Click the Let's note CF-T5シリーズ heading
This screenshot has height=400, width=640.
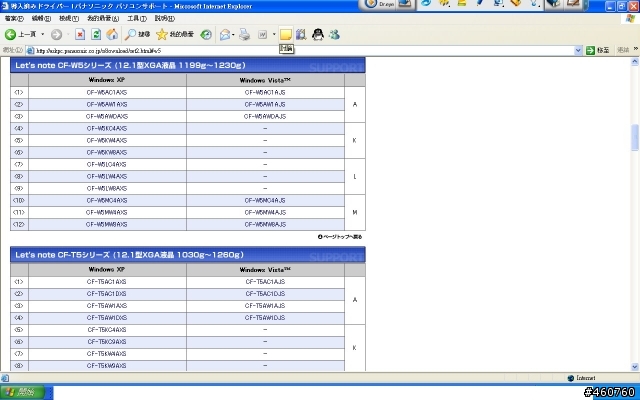click(130, 255)
